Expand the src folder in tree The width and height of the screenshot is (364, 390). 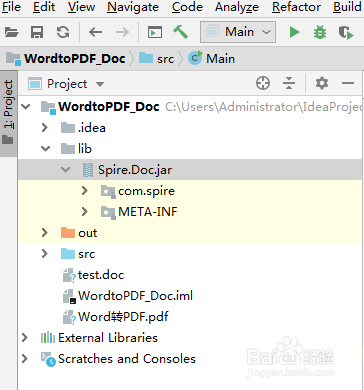45,254
